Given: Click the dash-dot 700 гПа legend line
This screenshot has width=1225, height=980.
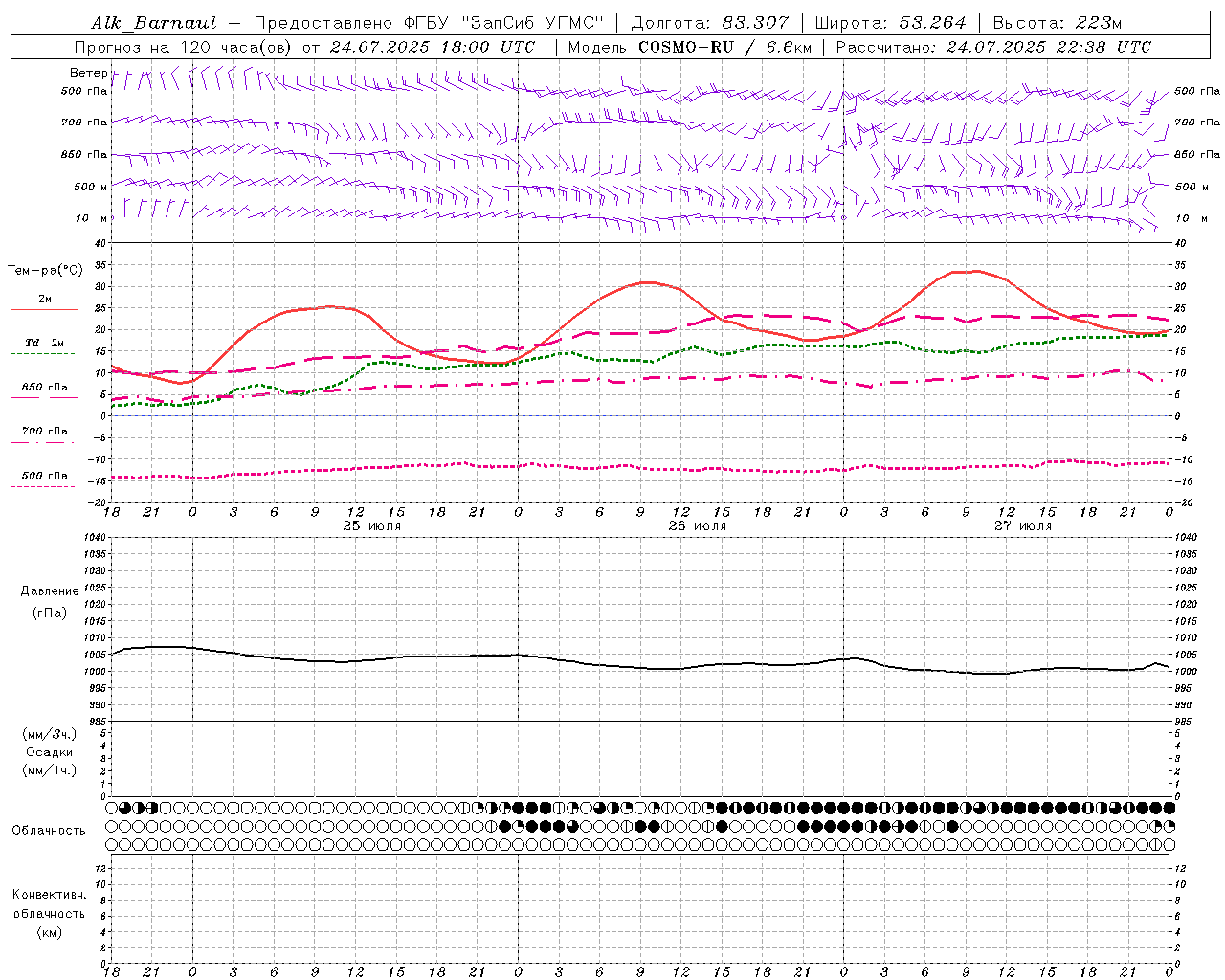Looking at the screenshot, I should coord(44,442).
